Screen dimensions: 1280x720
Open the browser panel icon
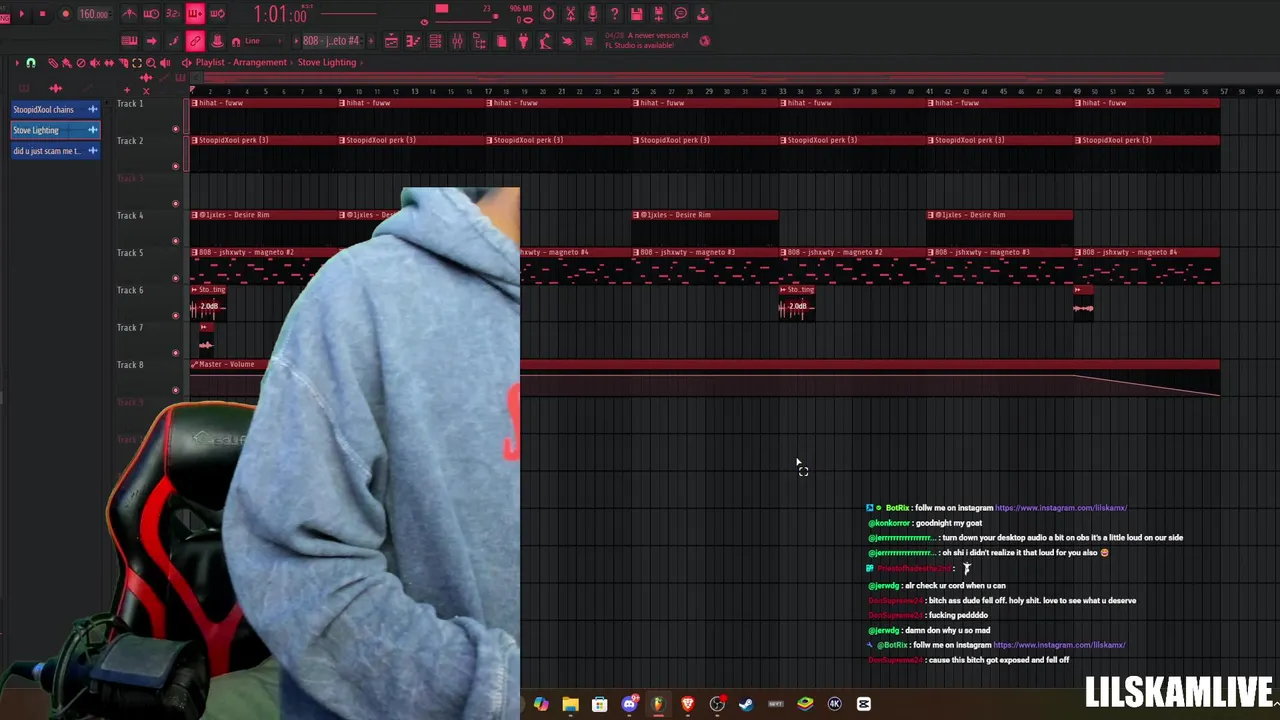(x=479, y=41)
